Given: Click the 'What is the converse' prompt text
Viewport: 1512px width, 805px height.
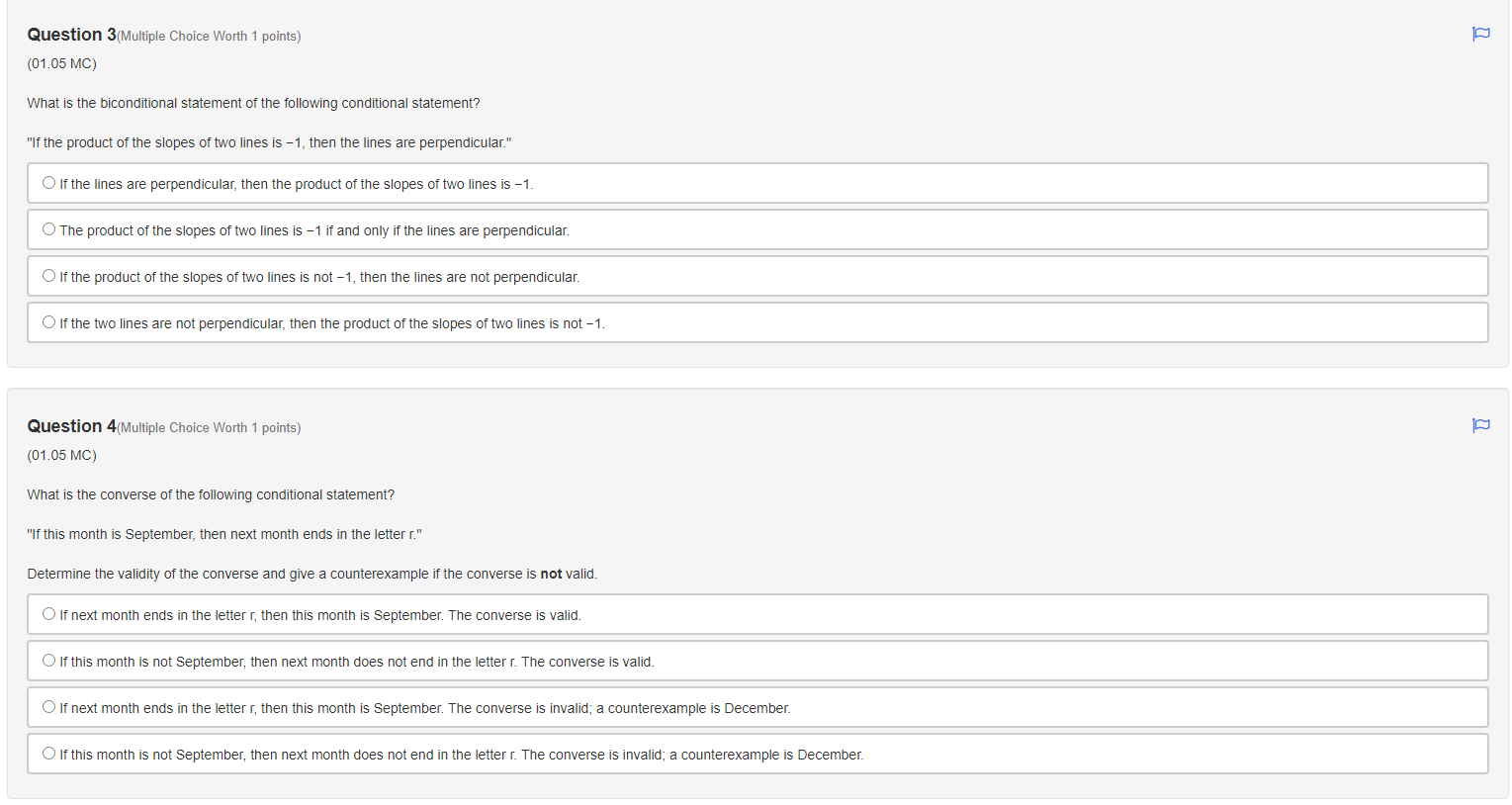Looking at the screenshot, I should (x=211, y=494).
